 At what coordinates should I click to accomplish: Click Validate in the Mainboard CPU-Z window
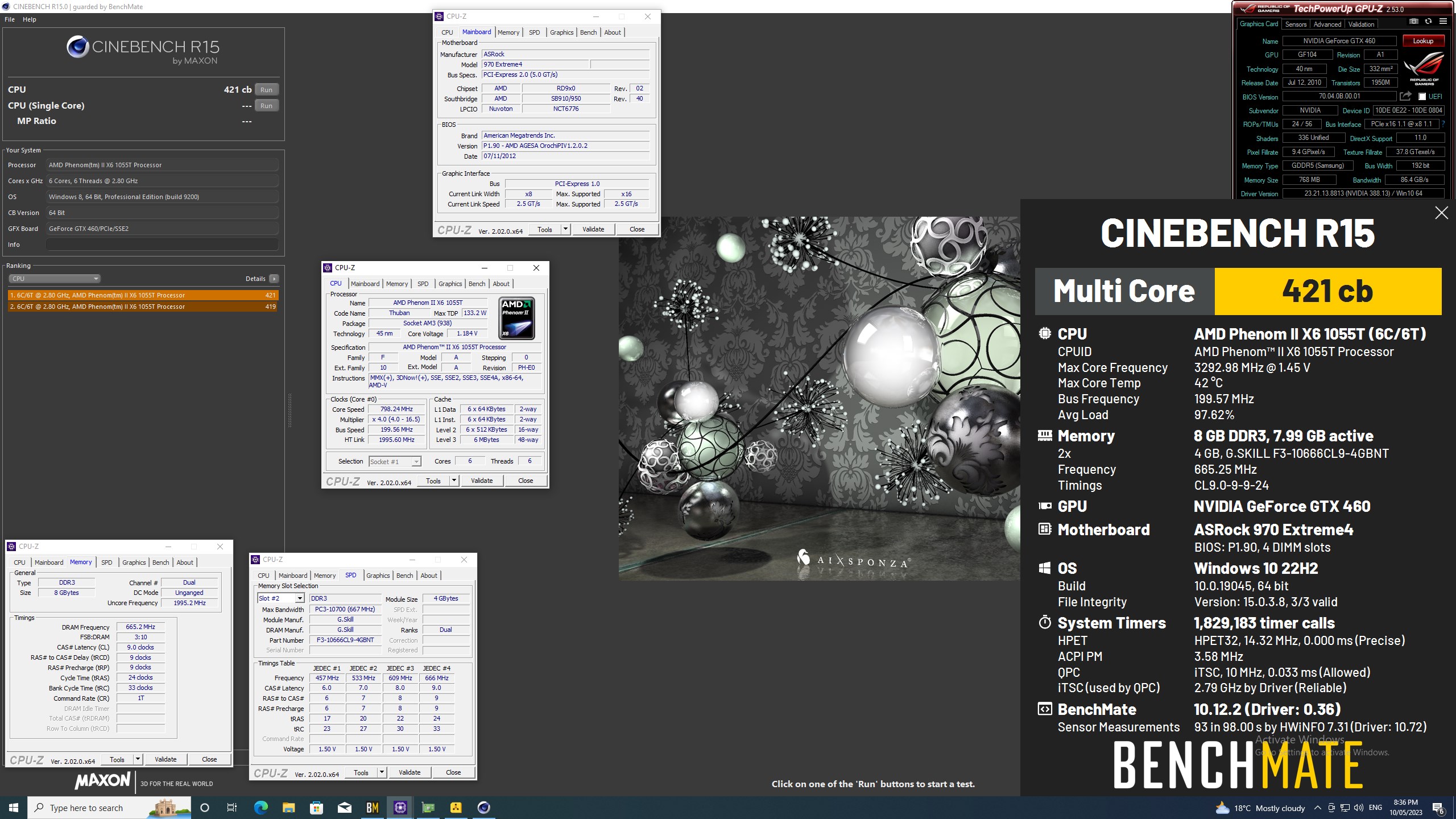click(x=593, y=229)
